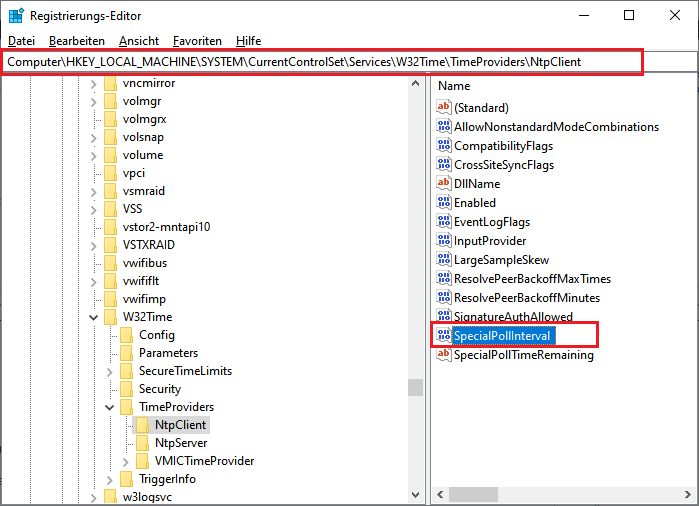Viewport: 699px width, 506px height.
Task: Collapse the W32Time tree node
Action: tap(93, 317)
